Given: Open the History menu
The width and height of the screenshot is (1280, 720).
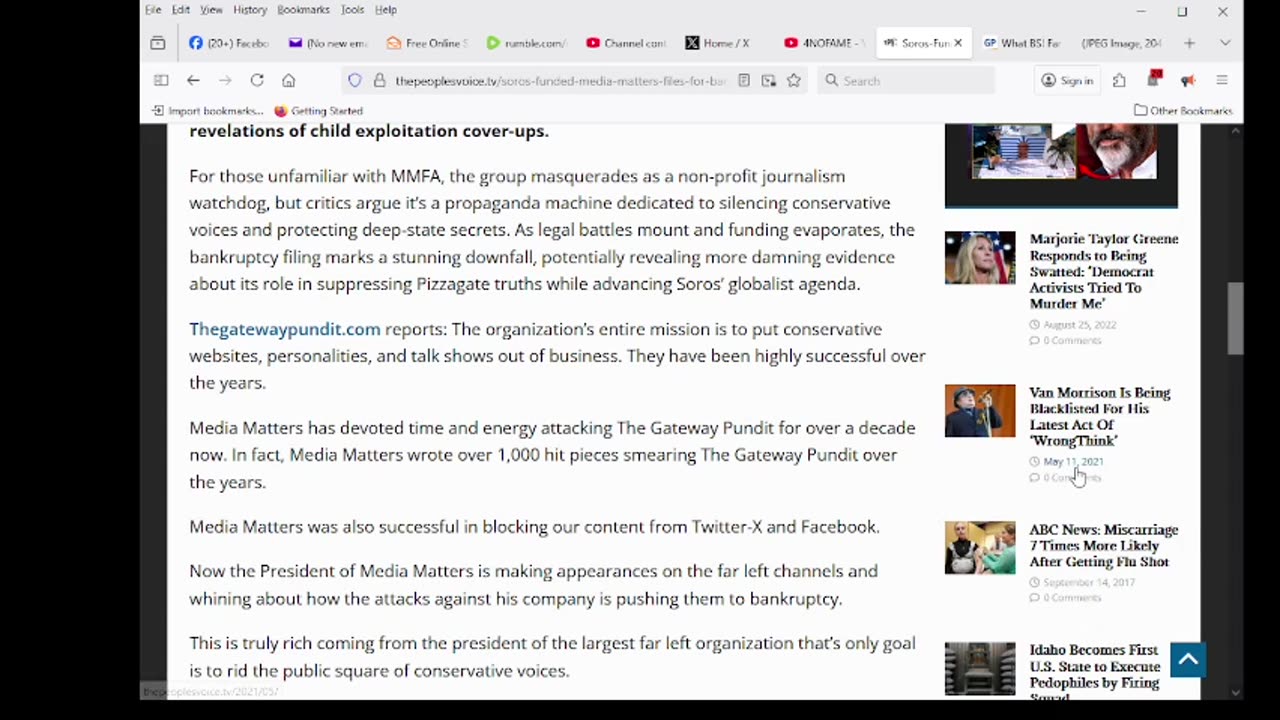Looking at the screenshot, I should (x=250, y=10).
